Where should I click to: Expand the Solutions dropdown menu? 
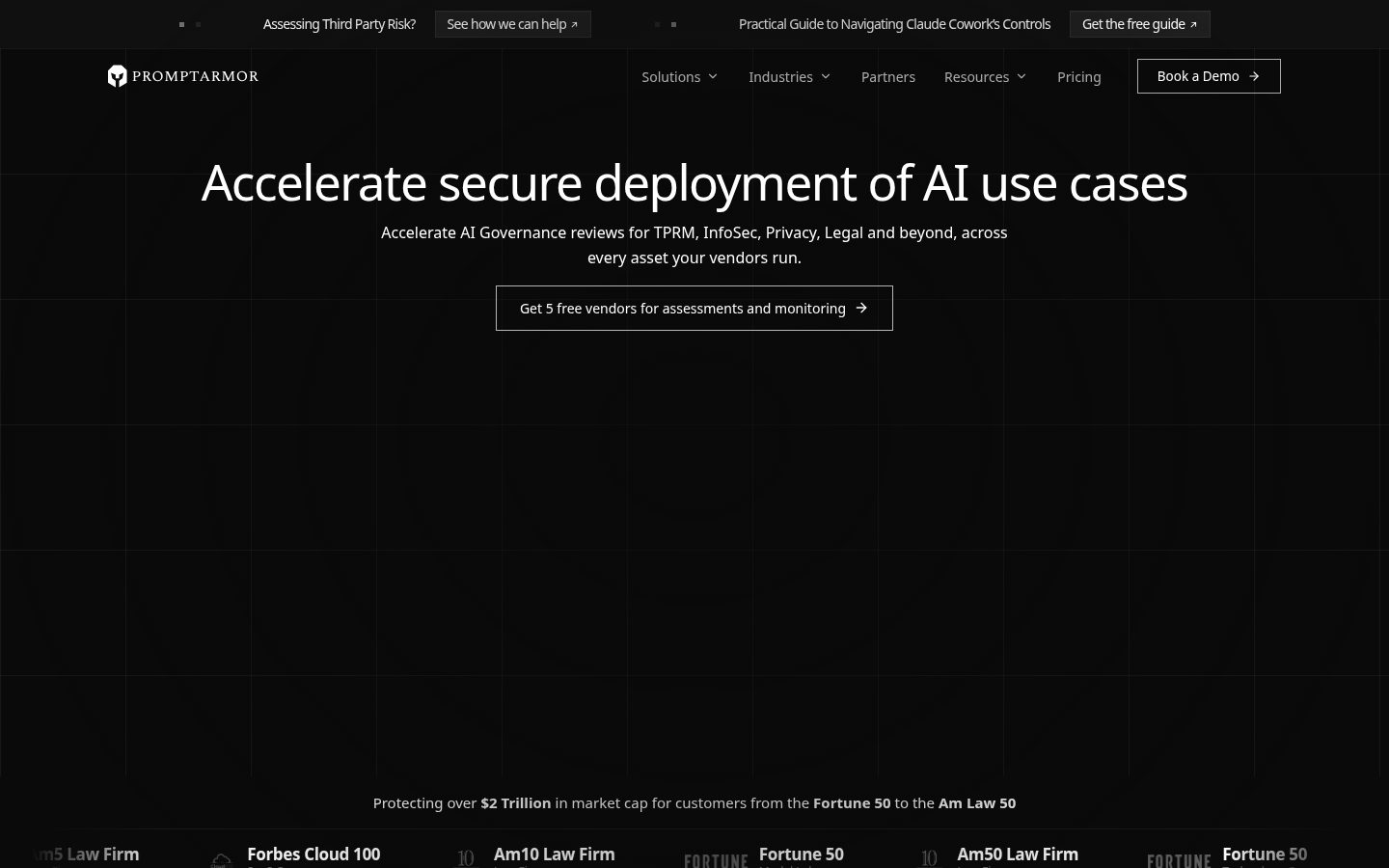680,77
